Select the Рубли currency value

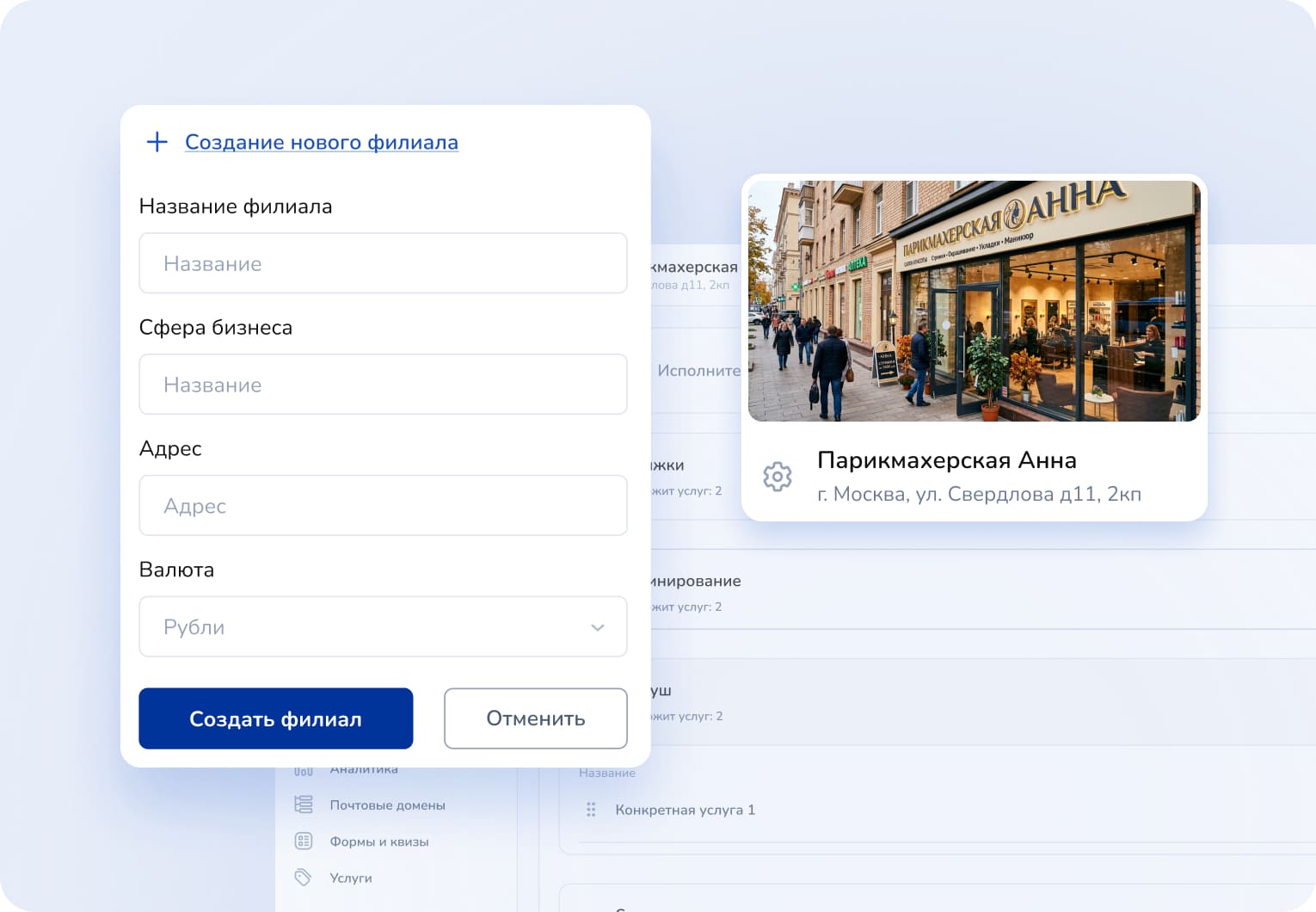[x=194, y=627]
